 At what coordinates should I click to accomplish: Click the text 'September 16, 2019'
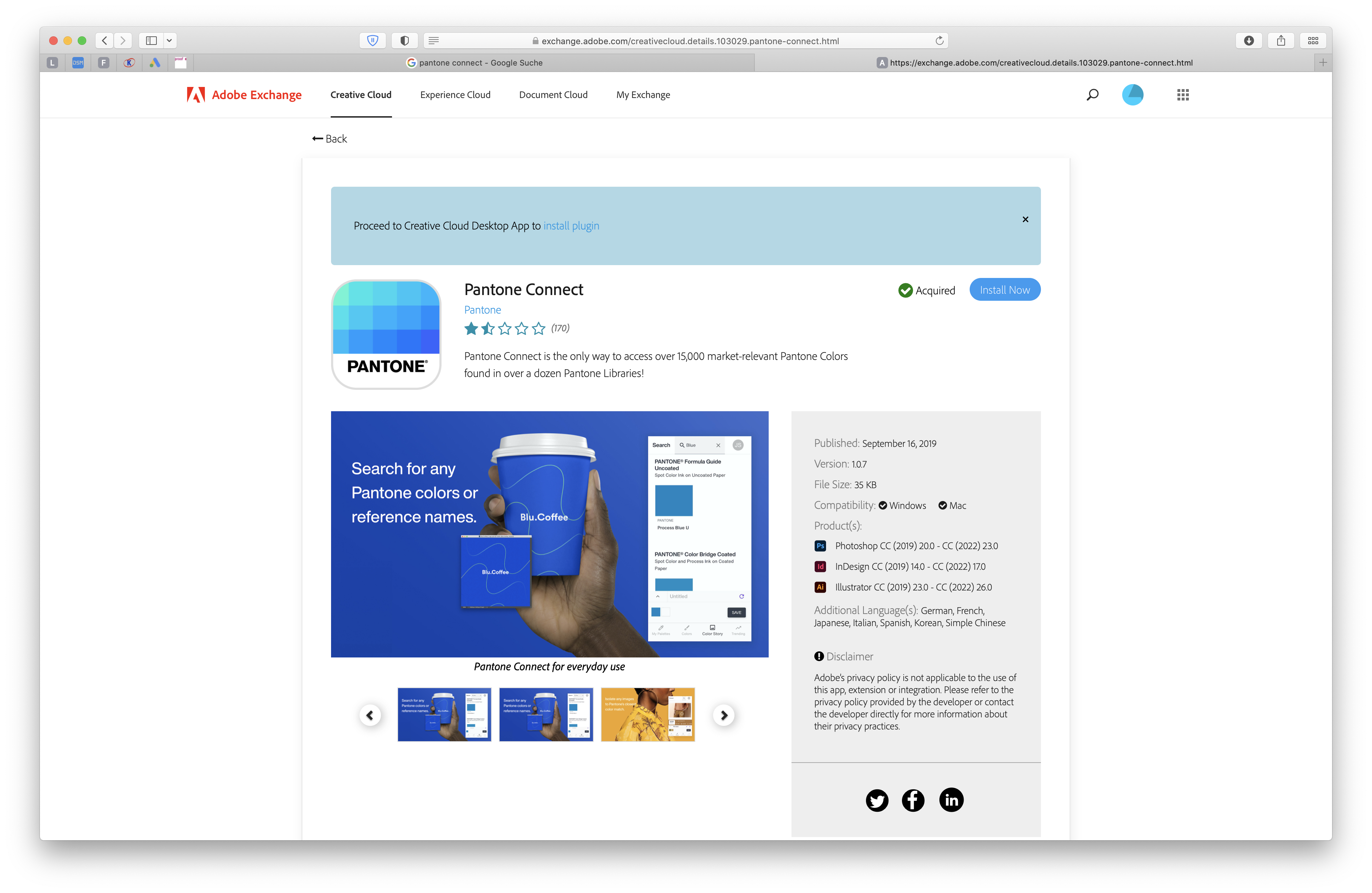tap(899, 443)
